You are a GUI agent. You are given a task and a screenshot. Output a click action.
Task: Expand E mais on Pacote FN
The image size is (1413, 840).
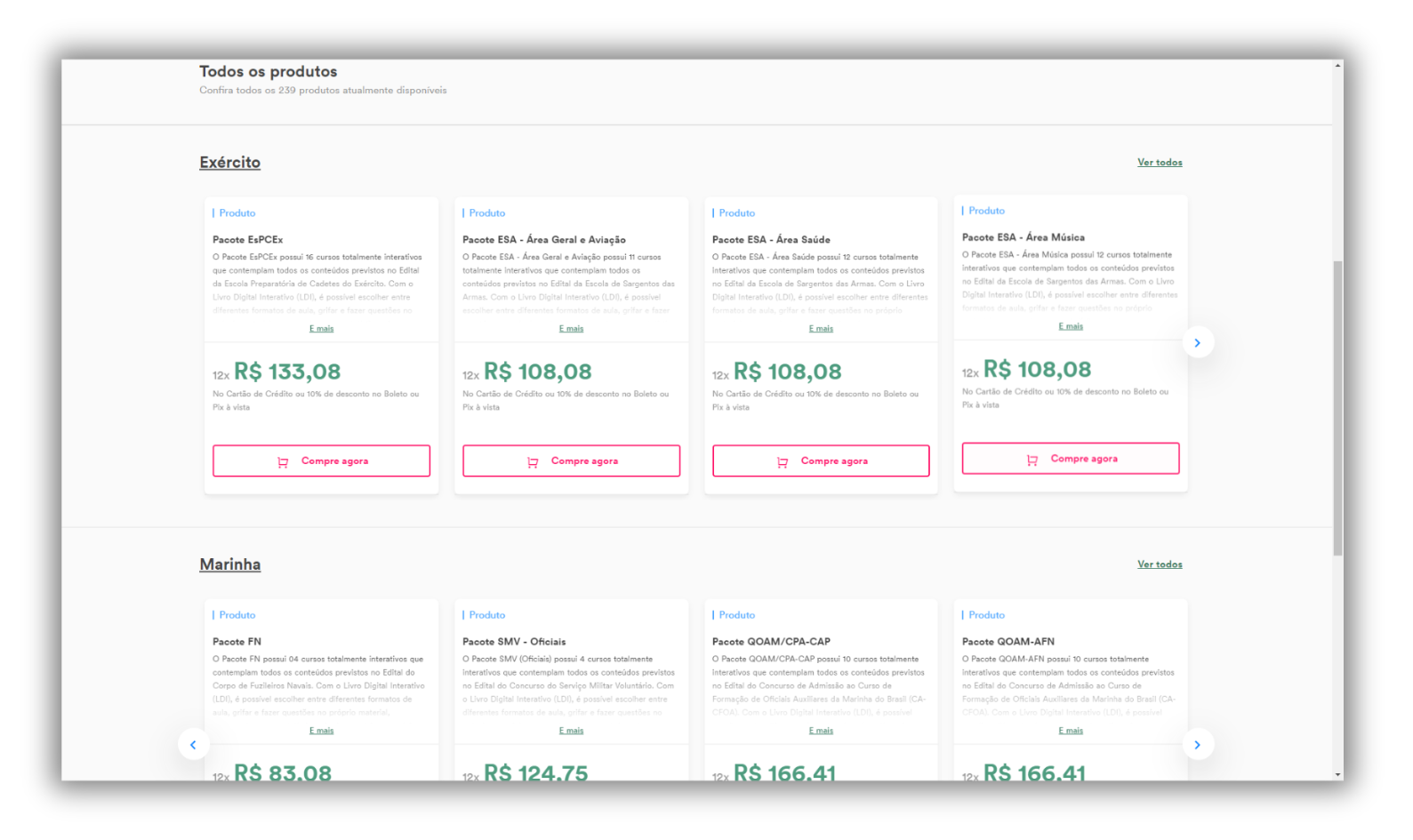point(321,731)
